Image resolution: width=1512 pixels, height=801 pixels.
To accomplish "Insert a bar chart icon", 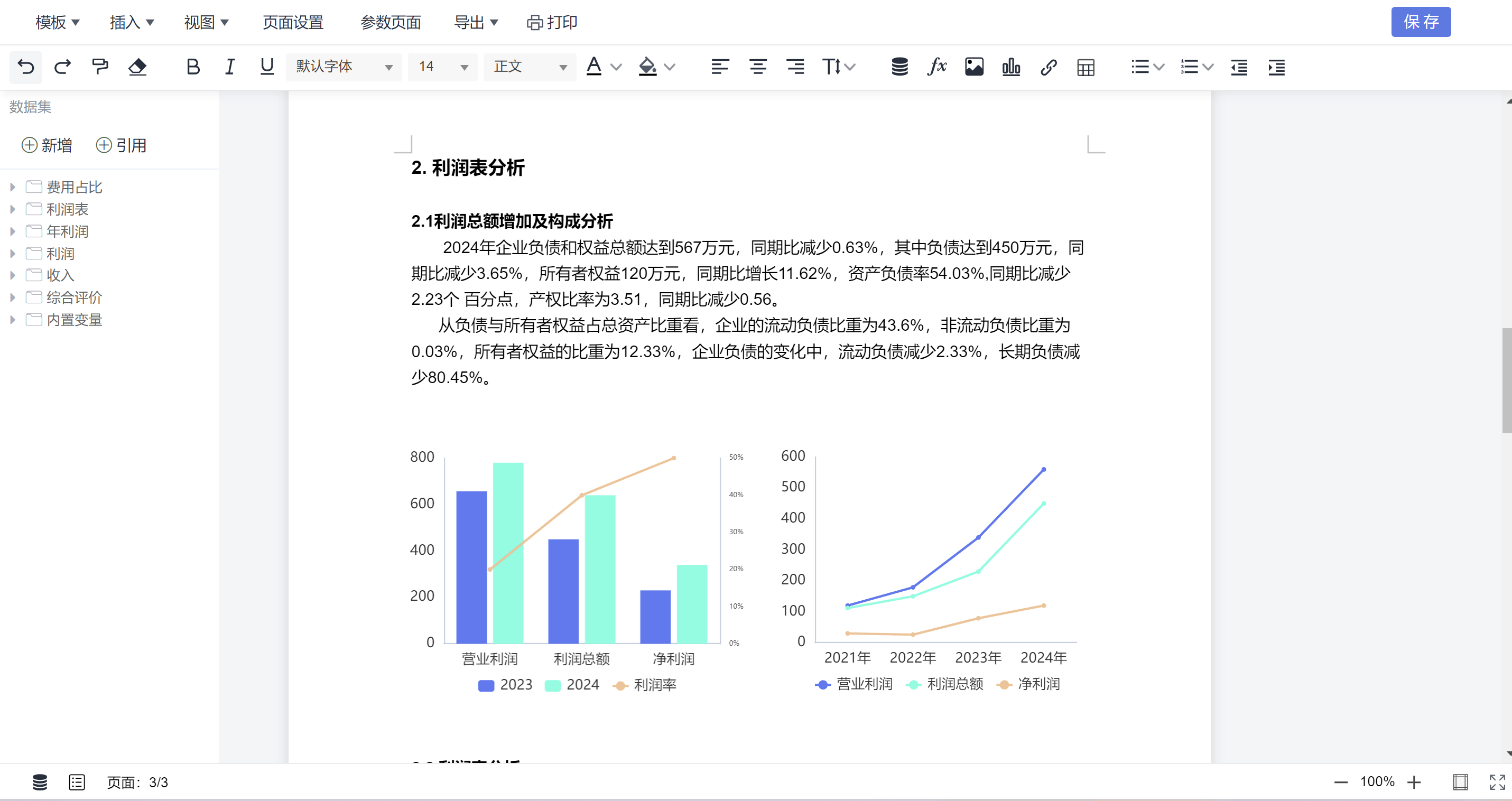I will [1011, 67].
